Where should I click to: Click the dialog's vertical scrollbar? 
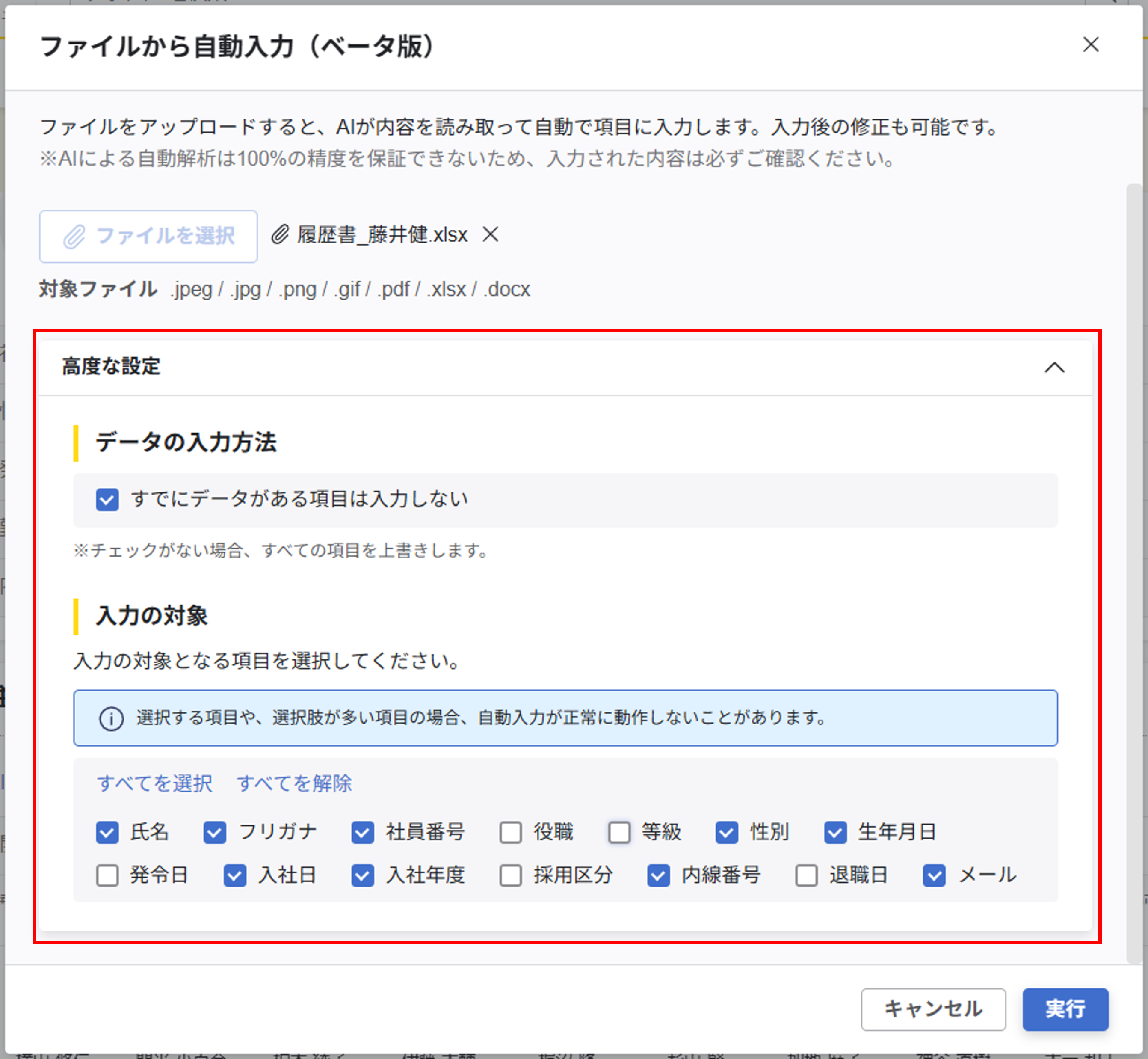1134,573
